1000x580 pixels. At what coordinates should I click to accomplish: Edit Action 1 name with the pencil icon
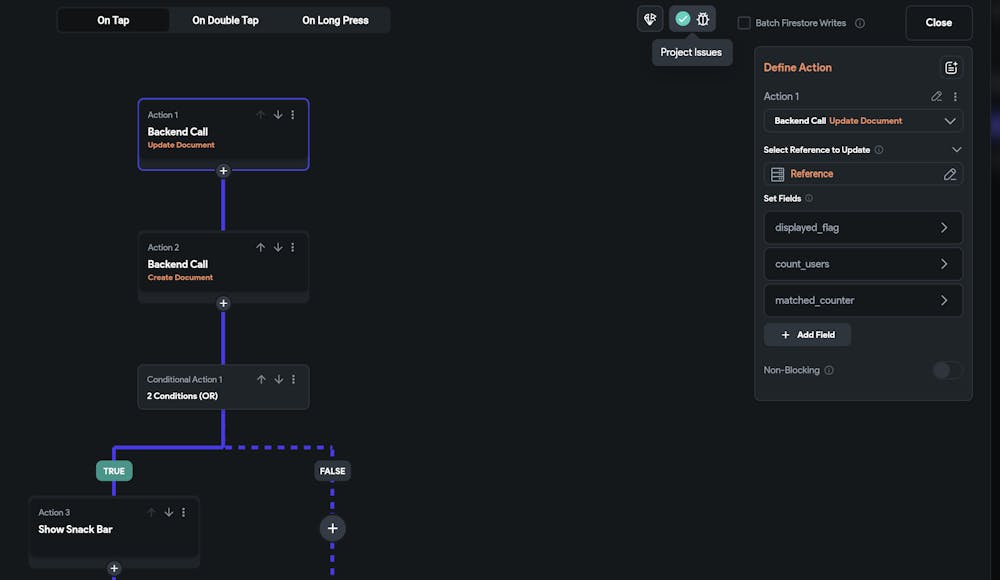tap(936, 96)
